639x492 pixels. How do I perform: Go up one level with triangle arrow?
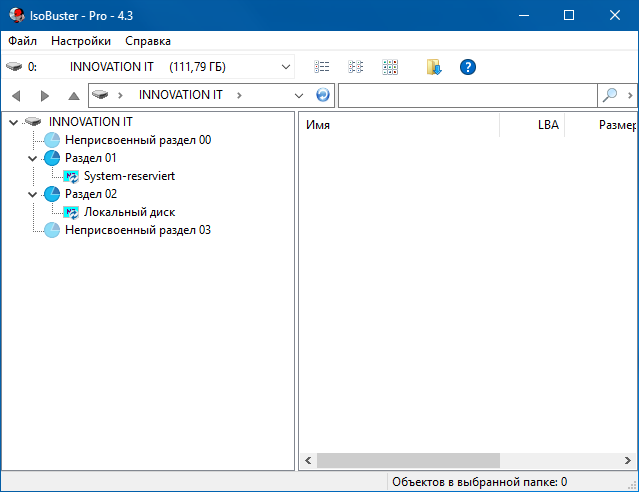click(x=74, y=96)
